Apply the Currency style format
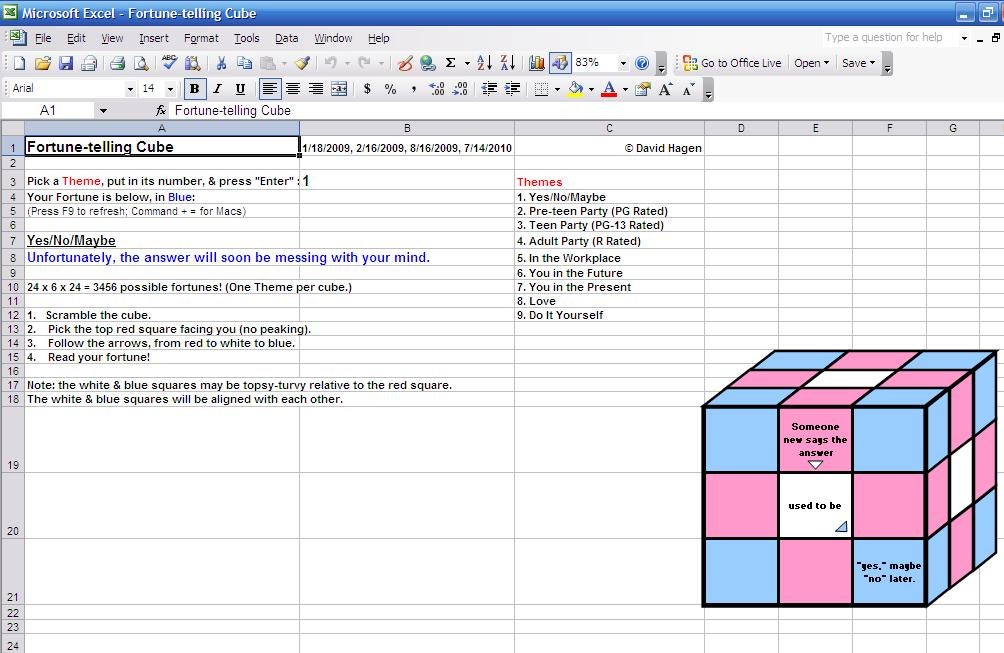1004x653 pixels. pyautogui.click(x=367, y=89)
